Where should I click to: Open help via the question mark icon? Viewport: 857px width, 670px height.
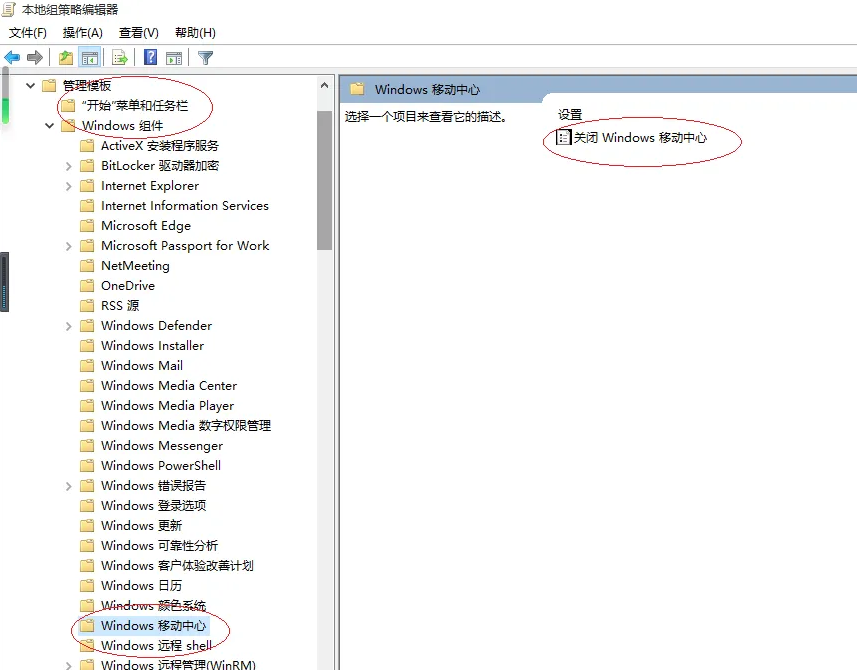point(148,57)
